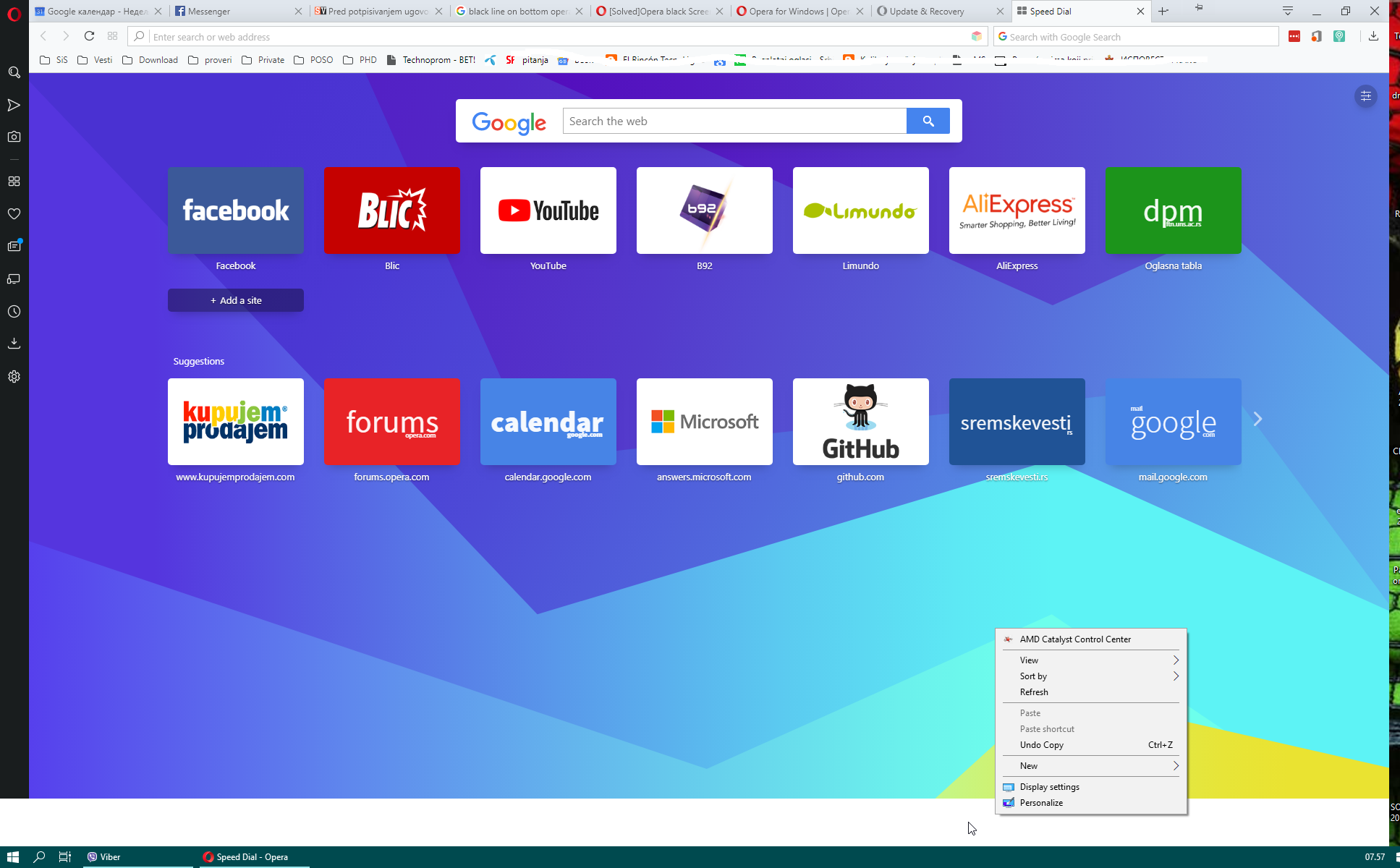Image resolution: width=1400 pixels, height=868 pixels.
Task: Click the Opera menu logo
Action: [14, 14]
